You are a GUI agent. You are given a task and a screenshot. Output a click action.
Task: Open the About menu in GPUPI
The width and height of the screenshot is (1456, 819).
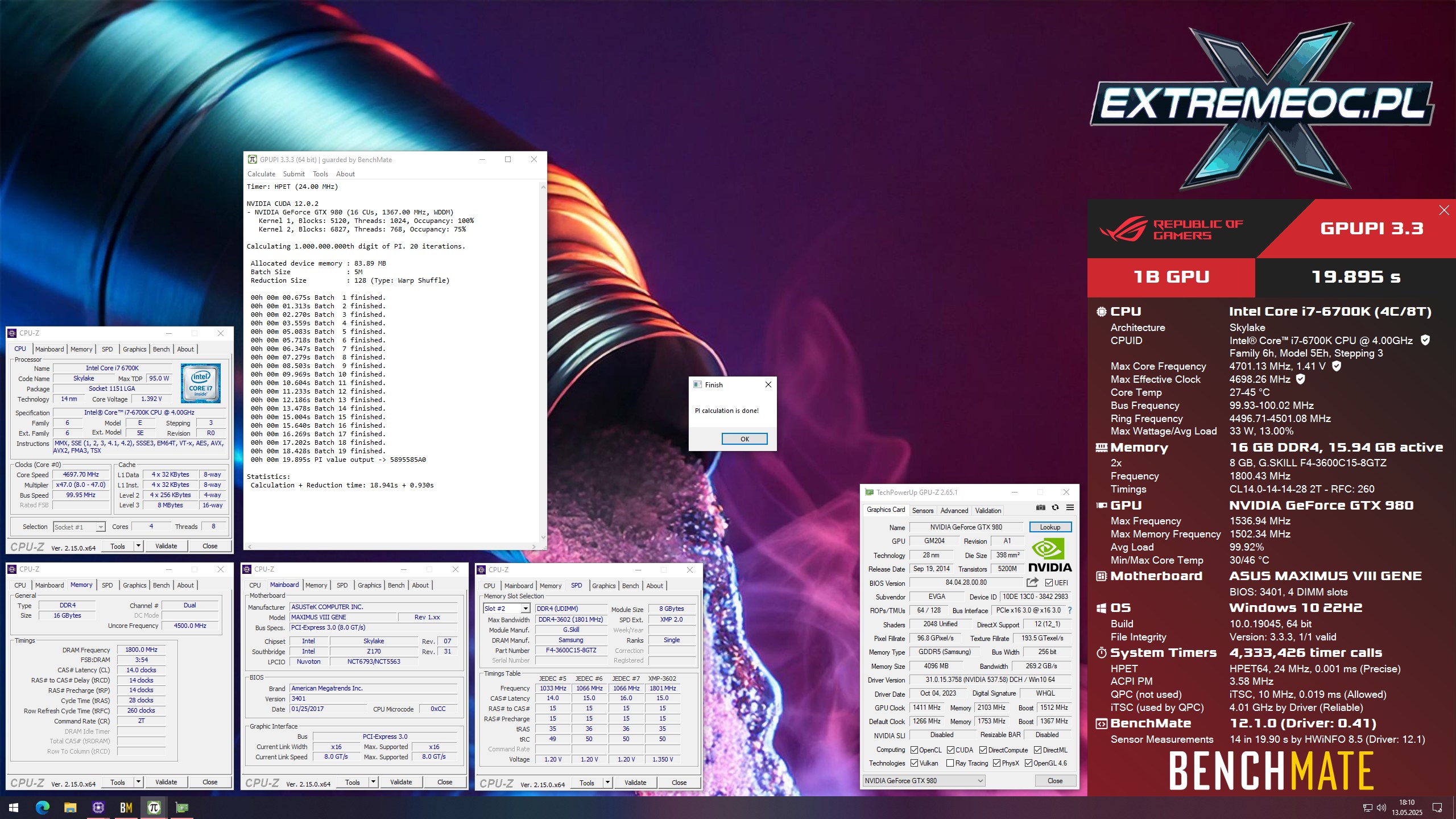click(345, 174)
